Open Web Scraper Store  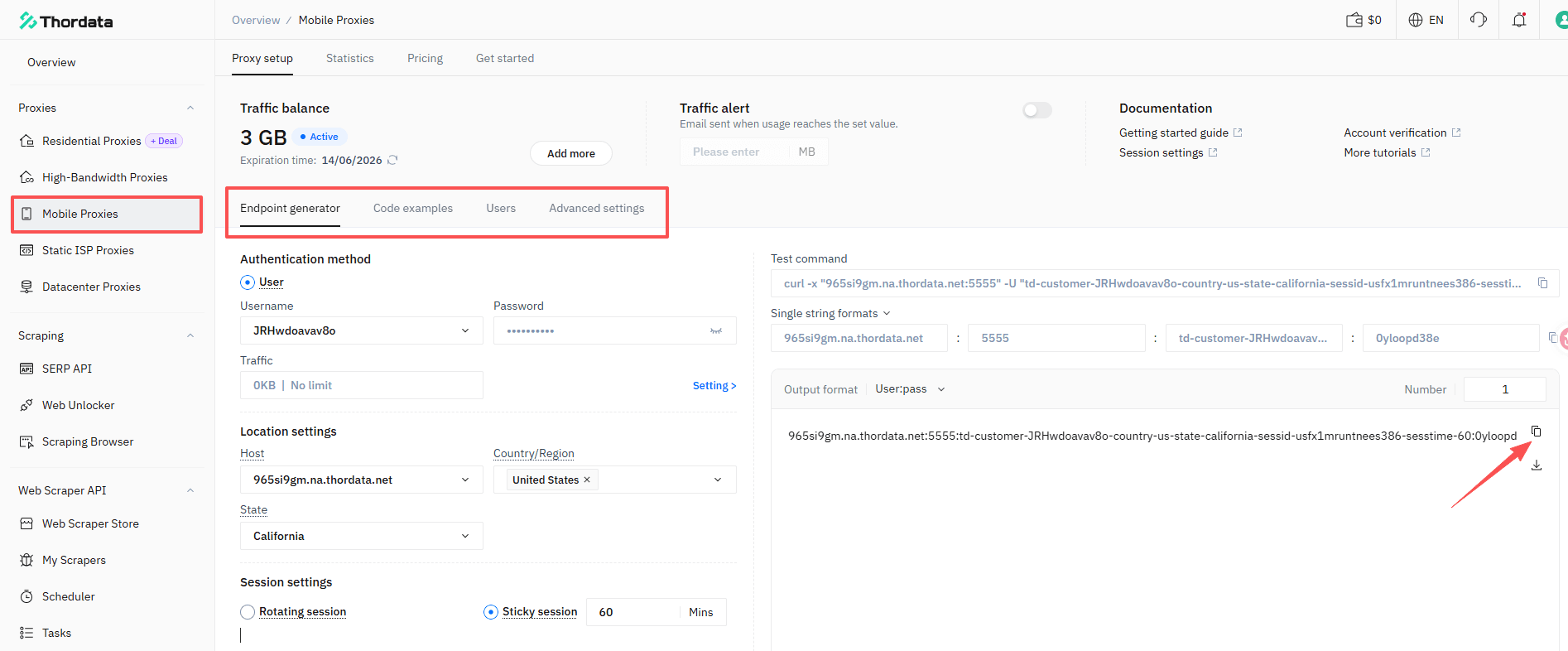click(90, 523)
